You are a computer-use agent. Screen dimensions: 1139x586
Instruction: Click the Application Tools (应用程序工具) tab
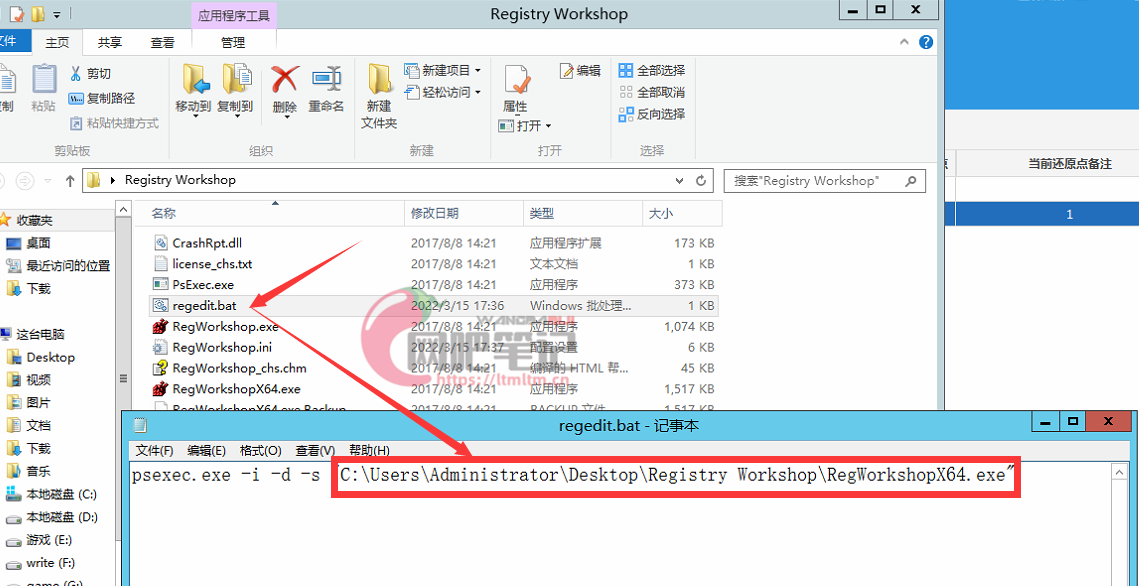tap(234, 15)
